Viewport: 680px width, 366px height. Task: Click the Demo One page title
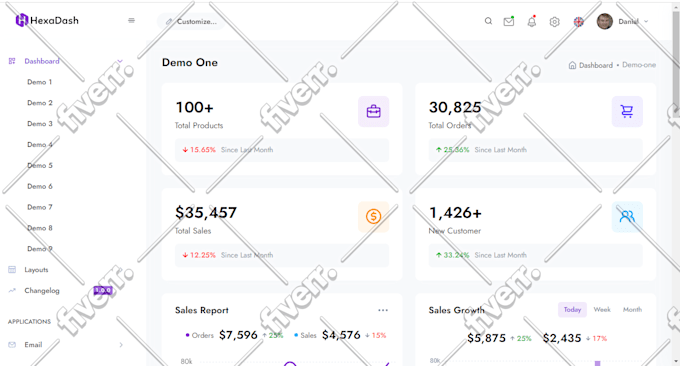pyautogui.click(x=190, y=62)
